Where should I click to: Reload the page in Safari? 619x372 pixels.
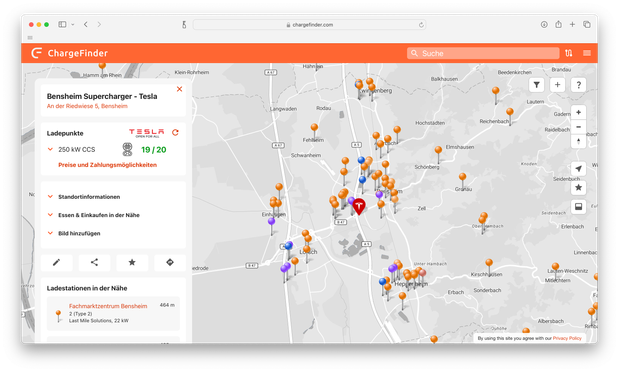(x=421, y=24)
